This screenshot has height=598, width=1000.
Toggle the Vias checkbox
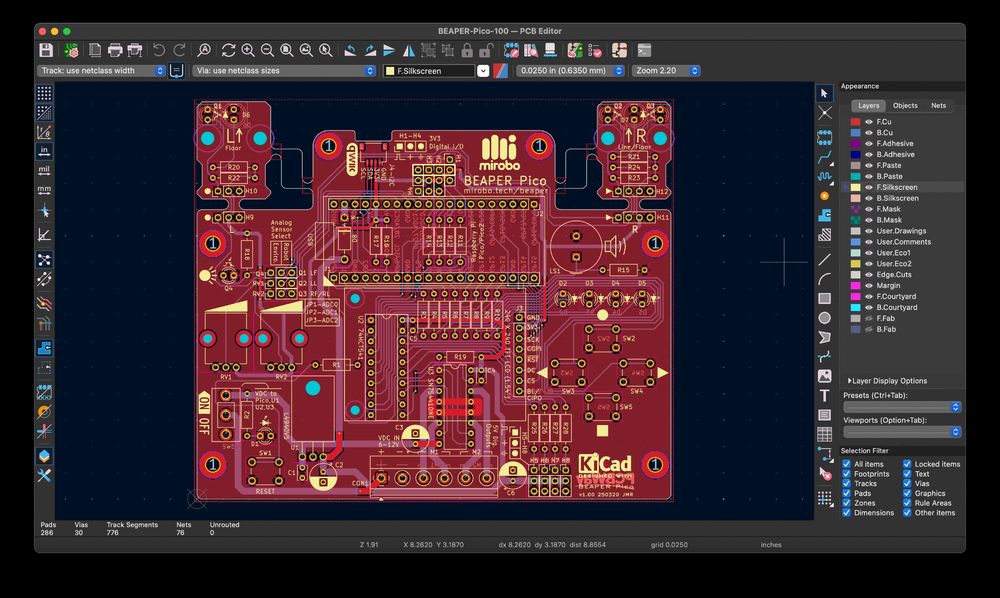(907, 483)
